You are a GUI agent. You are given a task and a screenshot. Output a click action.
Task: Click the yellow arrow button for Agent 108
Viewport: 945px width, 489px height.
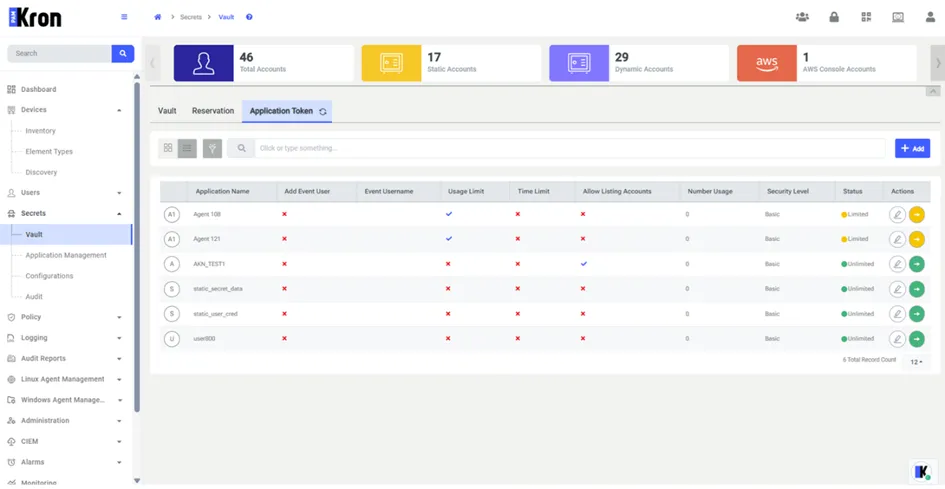tap(917, 214)
